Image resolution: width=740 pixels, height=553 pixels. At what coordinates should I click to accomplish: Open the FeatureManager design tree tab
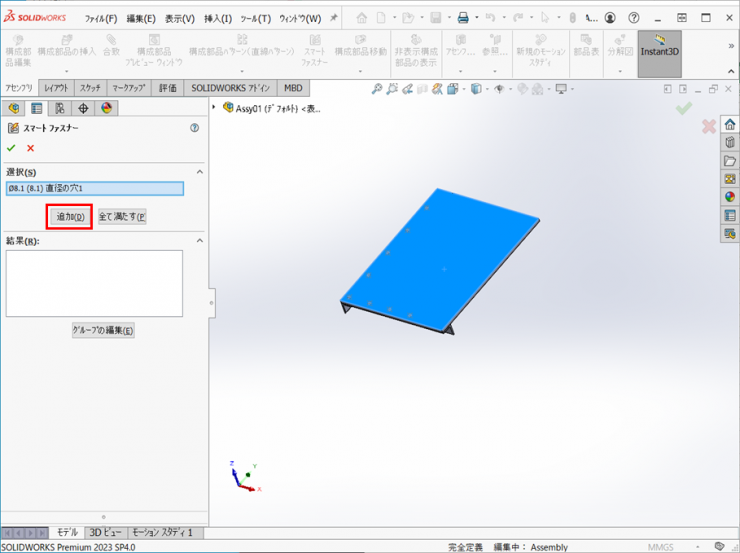[x=13, y=108]
